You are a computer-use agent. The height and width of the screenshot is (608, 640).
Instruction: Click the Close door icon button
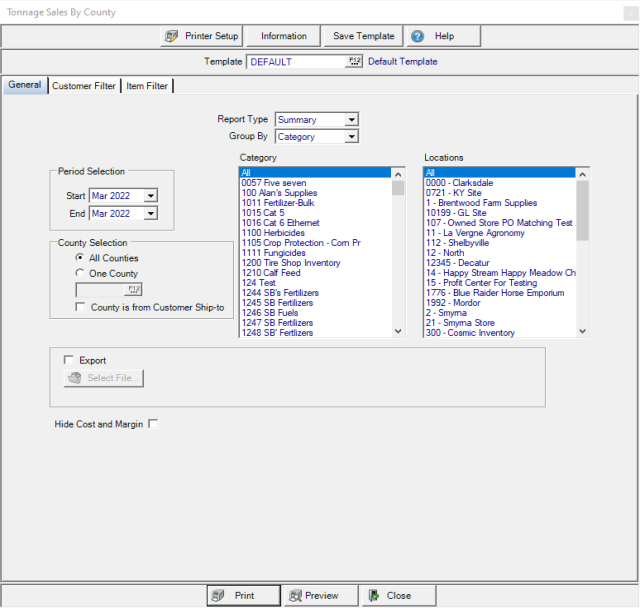(x=373, y=596)
